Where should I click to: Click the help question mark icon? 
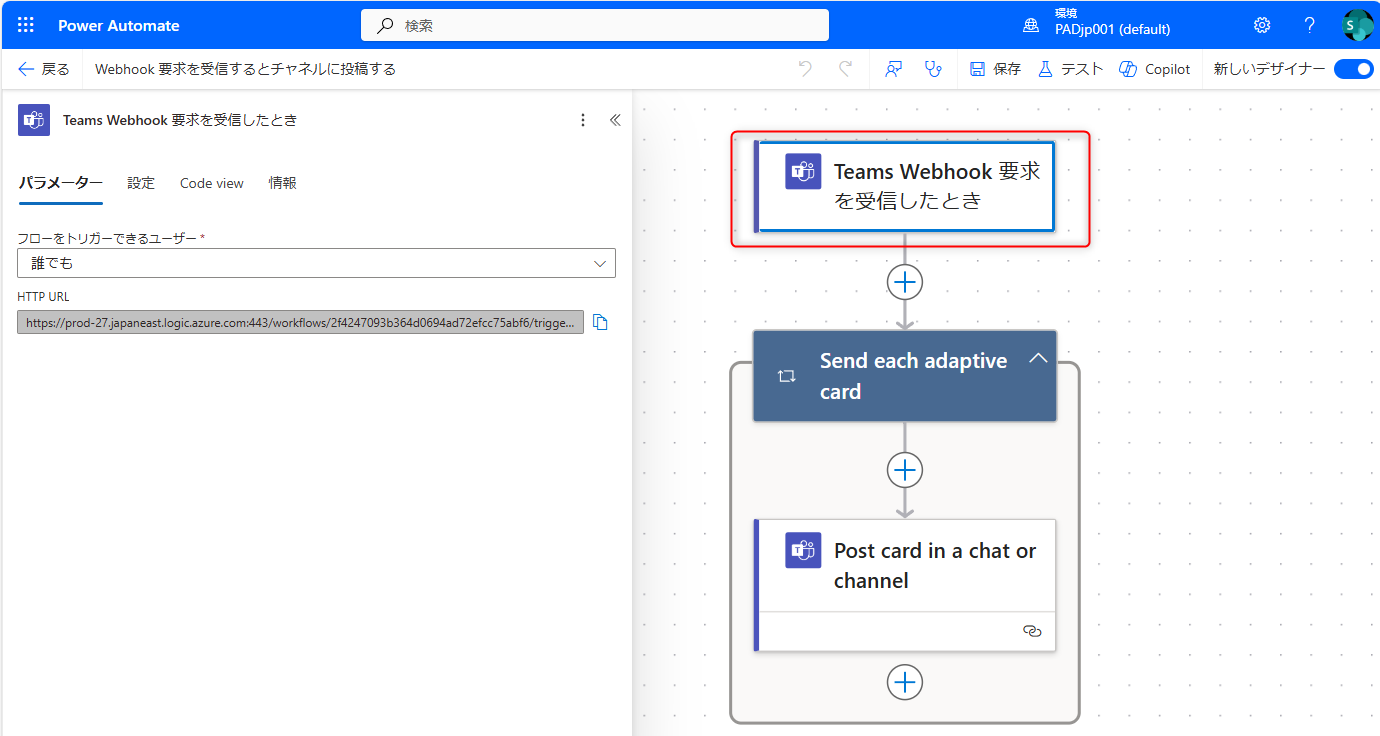coord(1309,25)
